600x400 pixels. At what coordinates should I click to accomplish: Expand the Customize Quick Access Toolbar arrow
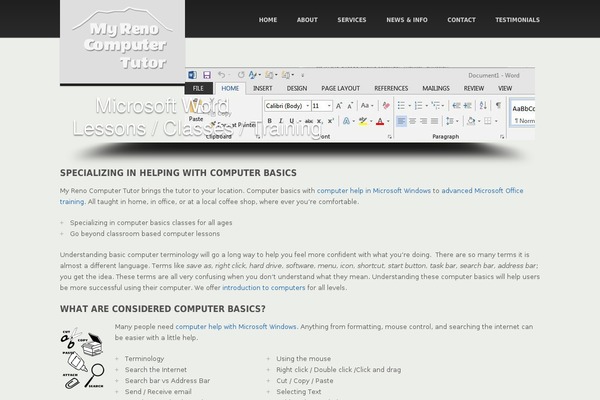pyautogui.click(x=302, y=75)
